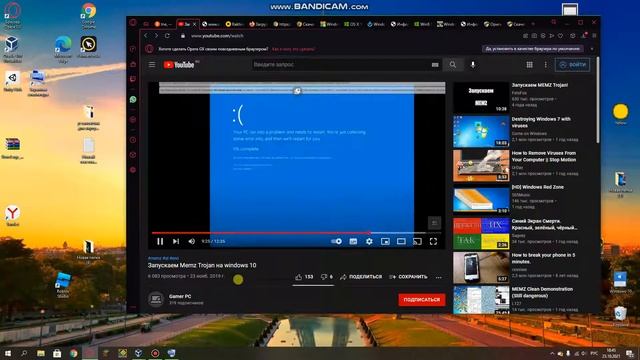This screenshot has width=640, height=360.
Task: Pause the YouTube video
Action: pyautogui.click(x=160, y=242)
